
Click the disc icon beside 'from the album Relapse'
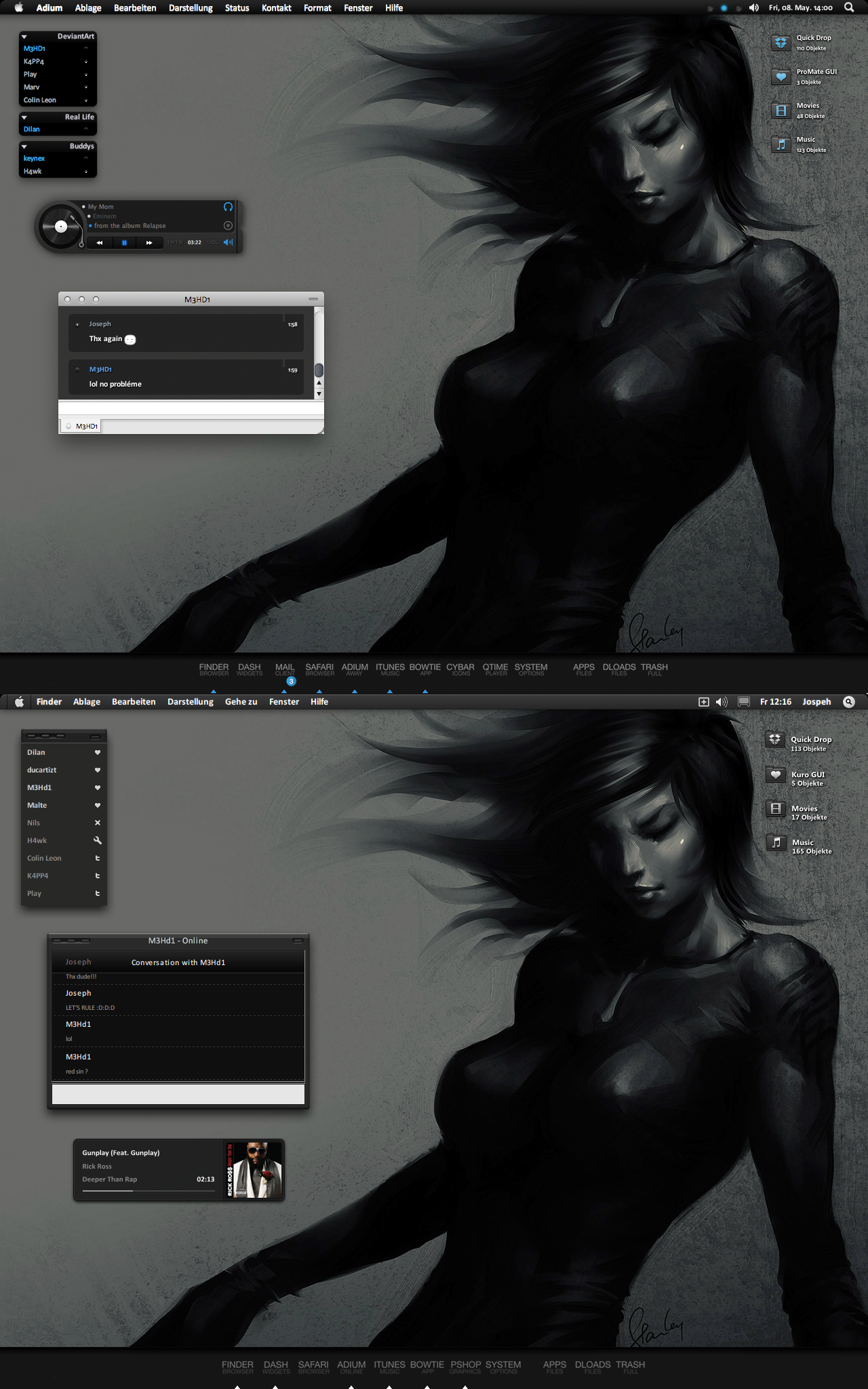228,225
